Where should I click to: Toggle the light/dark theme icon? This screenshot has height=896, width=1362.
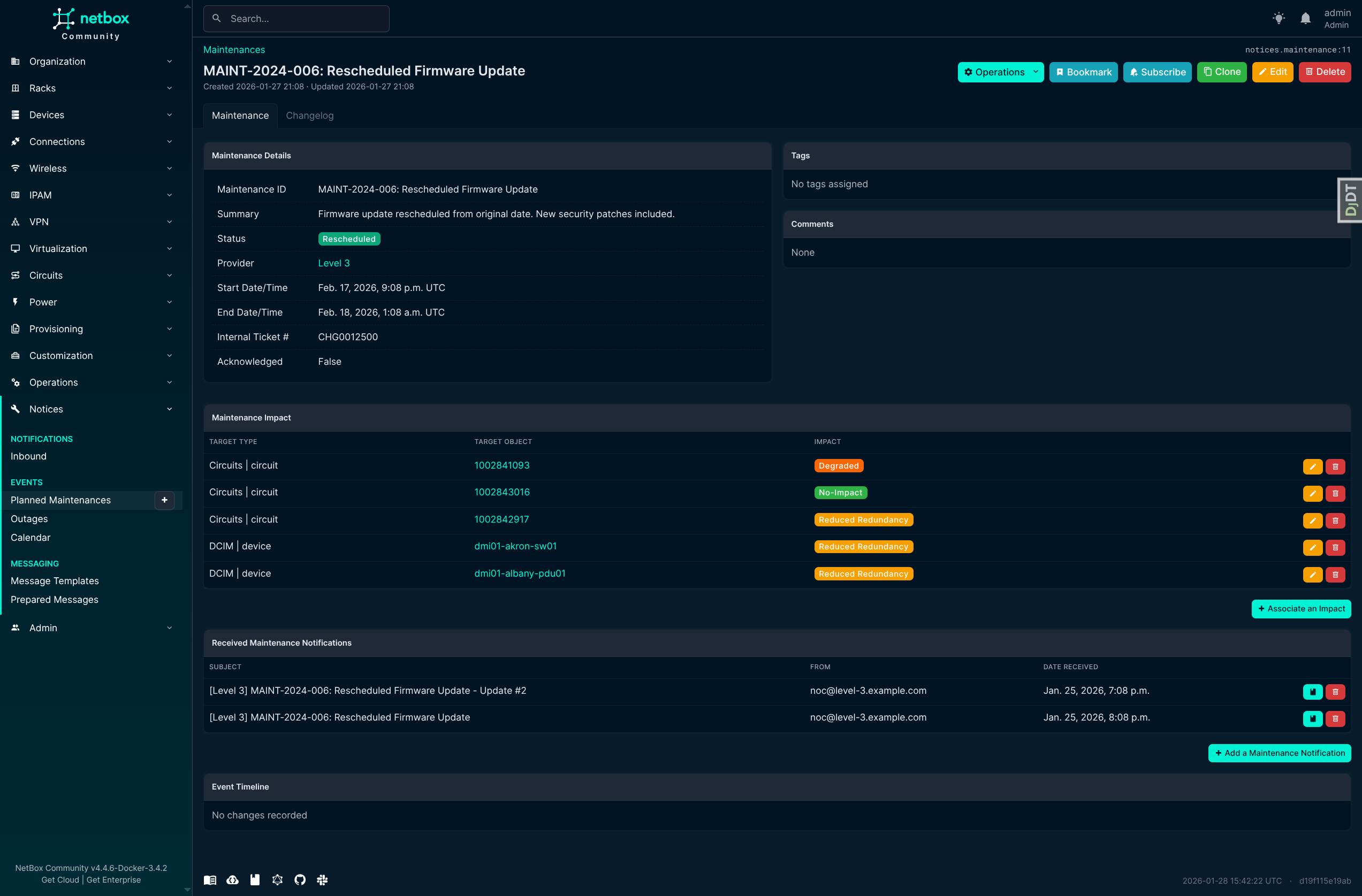point(1279,18)
